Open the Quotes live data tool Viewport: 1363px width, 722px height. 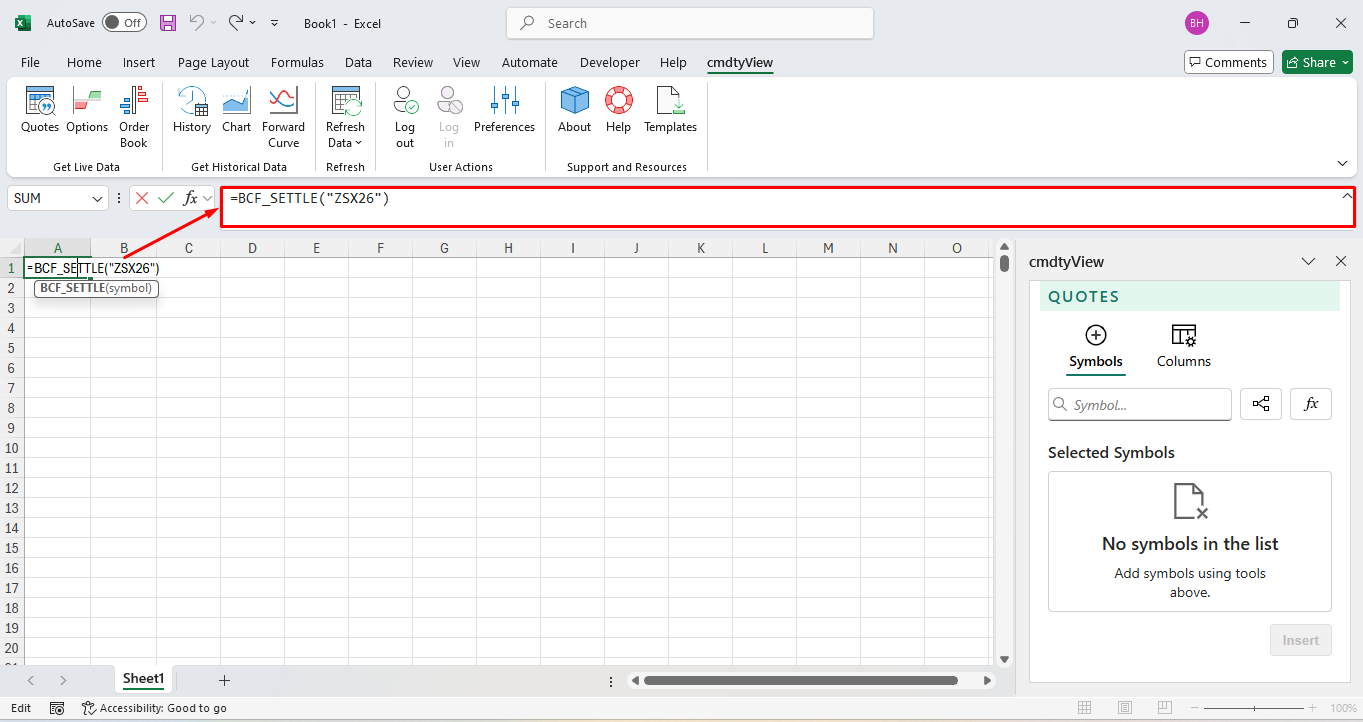(x=40, y=110)
